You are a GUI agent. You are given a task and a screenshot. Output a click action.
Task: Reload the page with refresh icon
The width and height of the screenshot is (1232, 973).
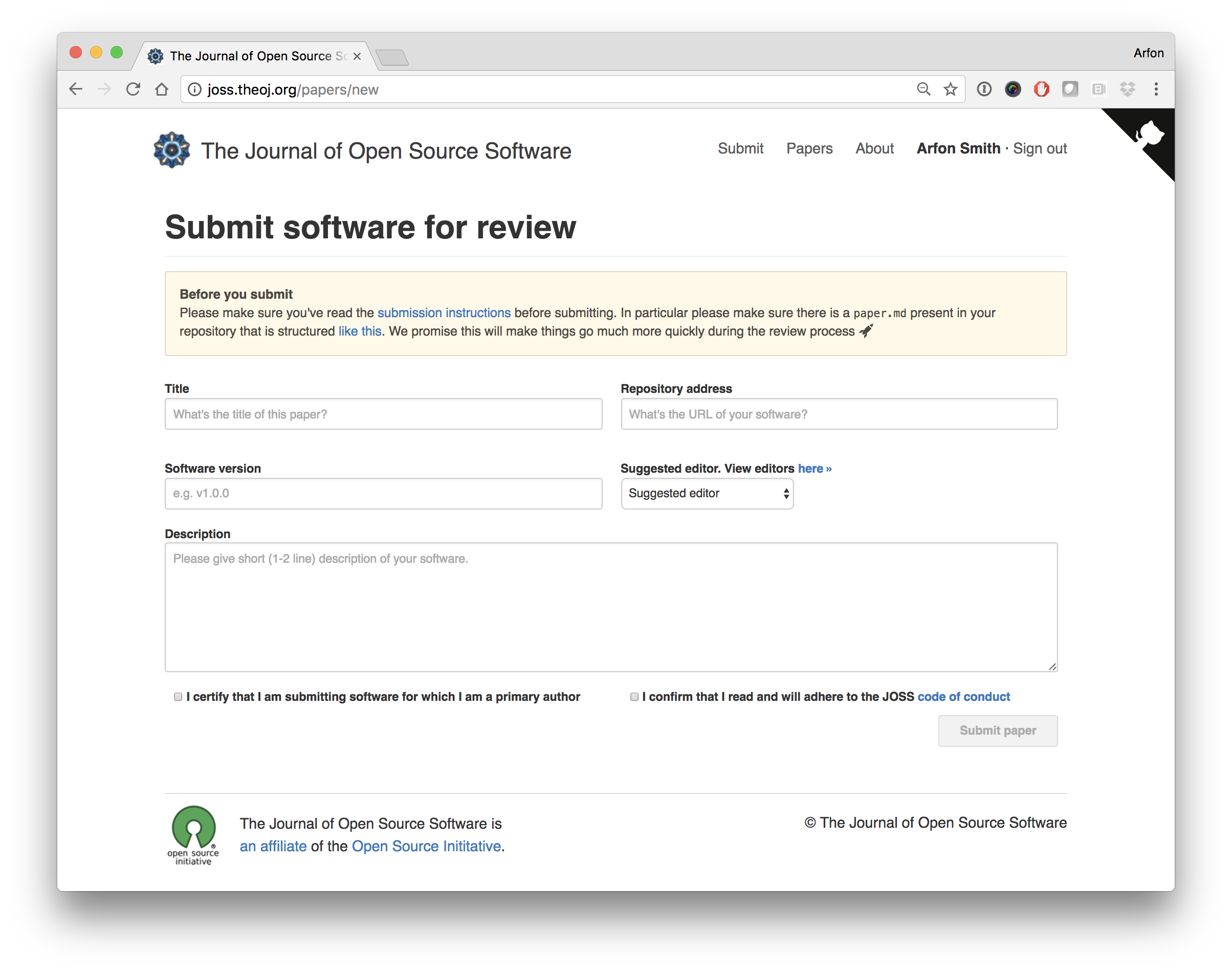coord(133,89)
